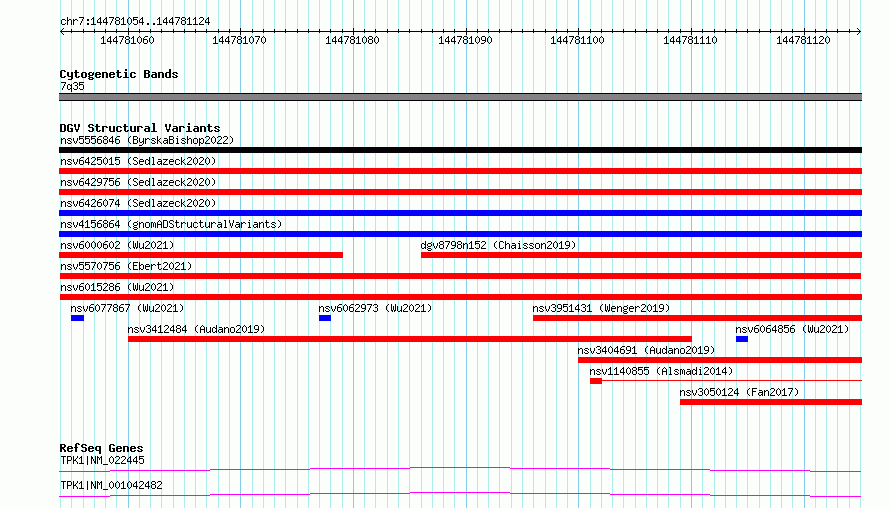Select the red nsv6425015 variant bar
Viewport: 890px width, 508px height.
pos(460,171)
